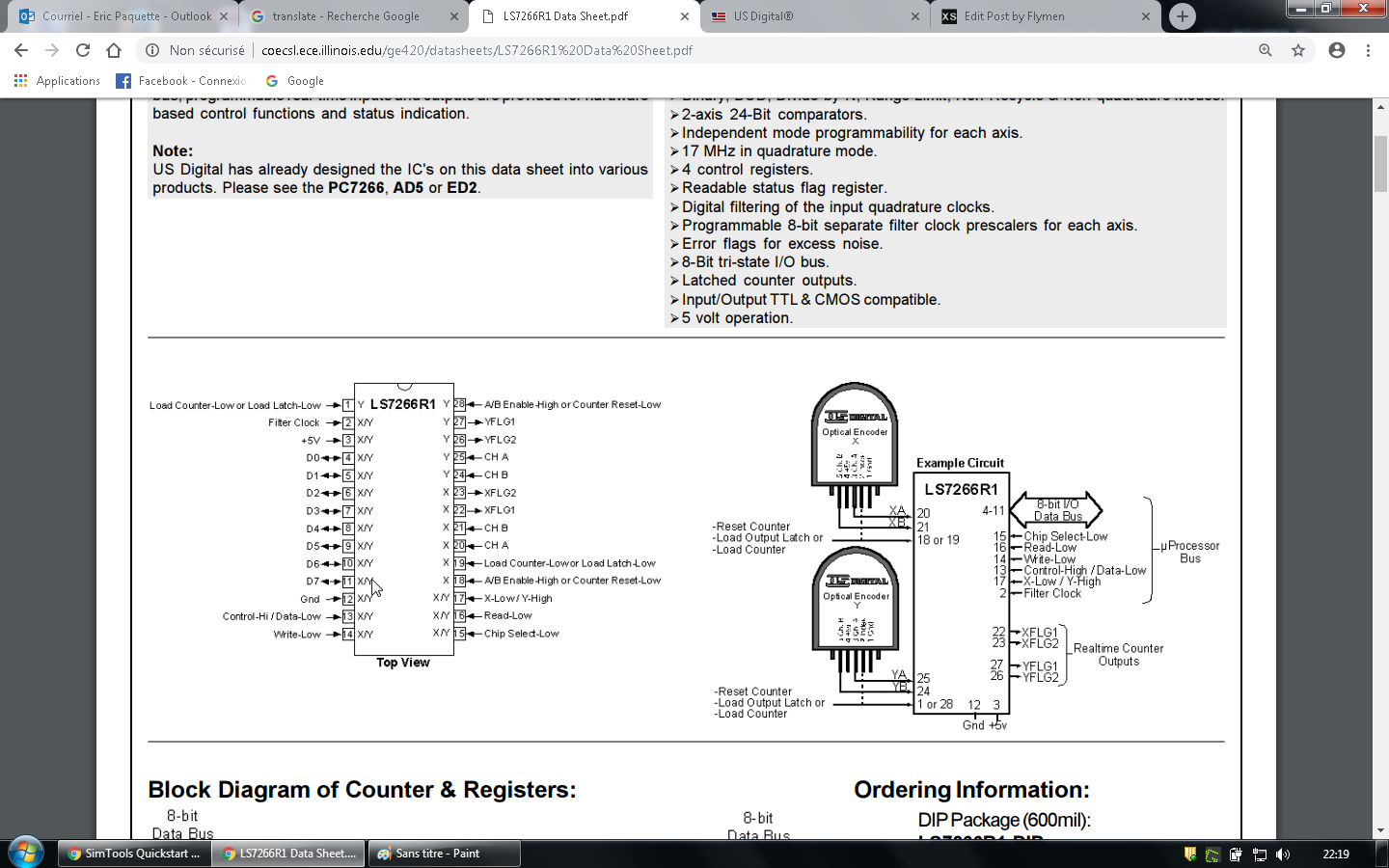The image size is (1389, 868).
Task: Click the 'µProcessor Bus' label
Action: (1190, 552)
